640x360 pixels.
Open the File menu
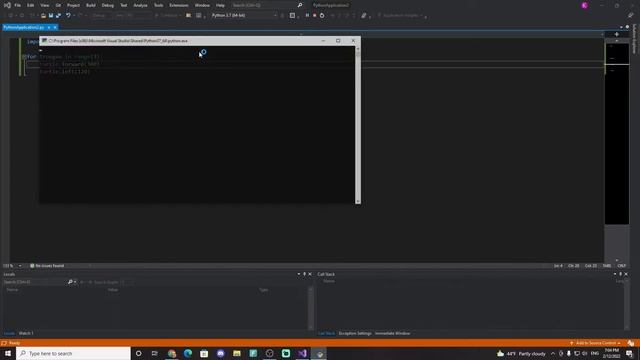click(x=18, y=5)
